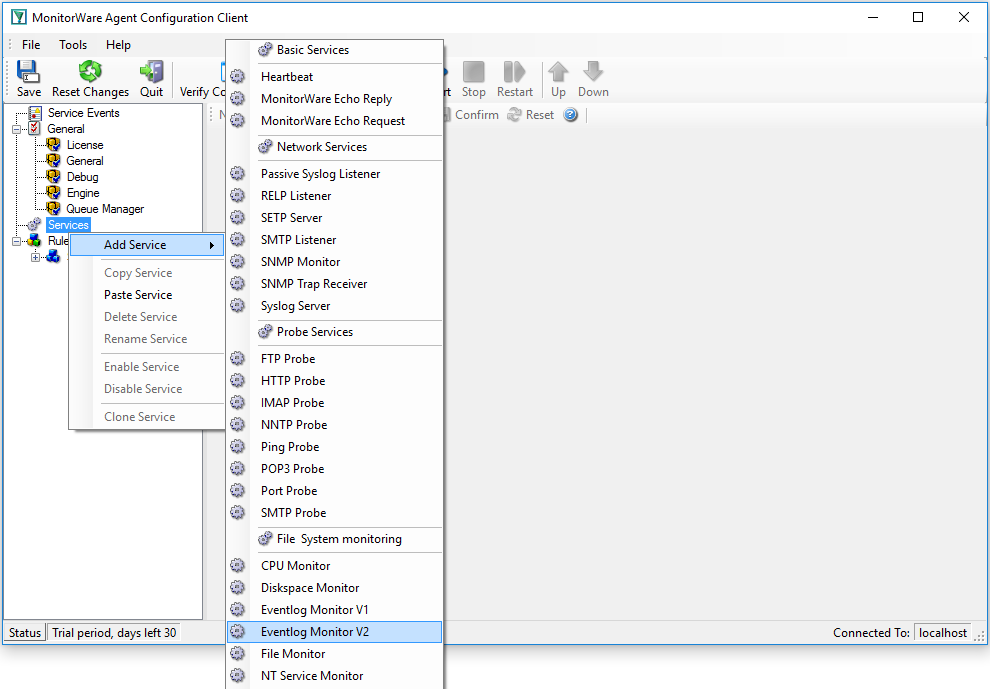
Task: Click the gear icon beside Diskspace Monitor
Action: [237, 588]
